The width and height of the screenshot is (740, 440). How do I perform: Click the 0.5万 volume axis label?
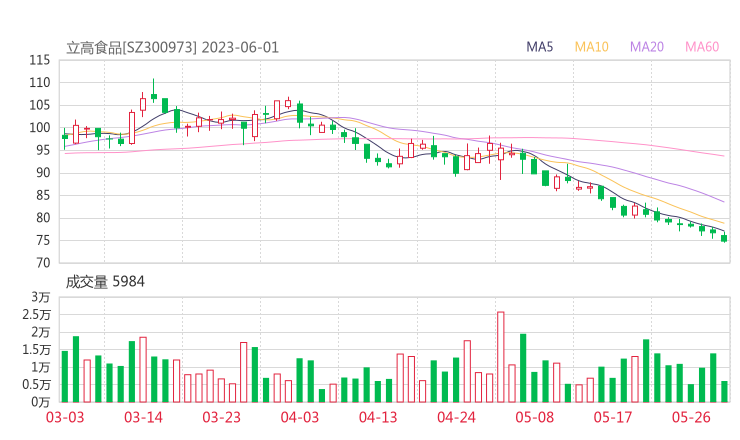pos(36,384)
